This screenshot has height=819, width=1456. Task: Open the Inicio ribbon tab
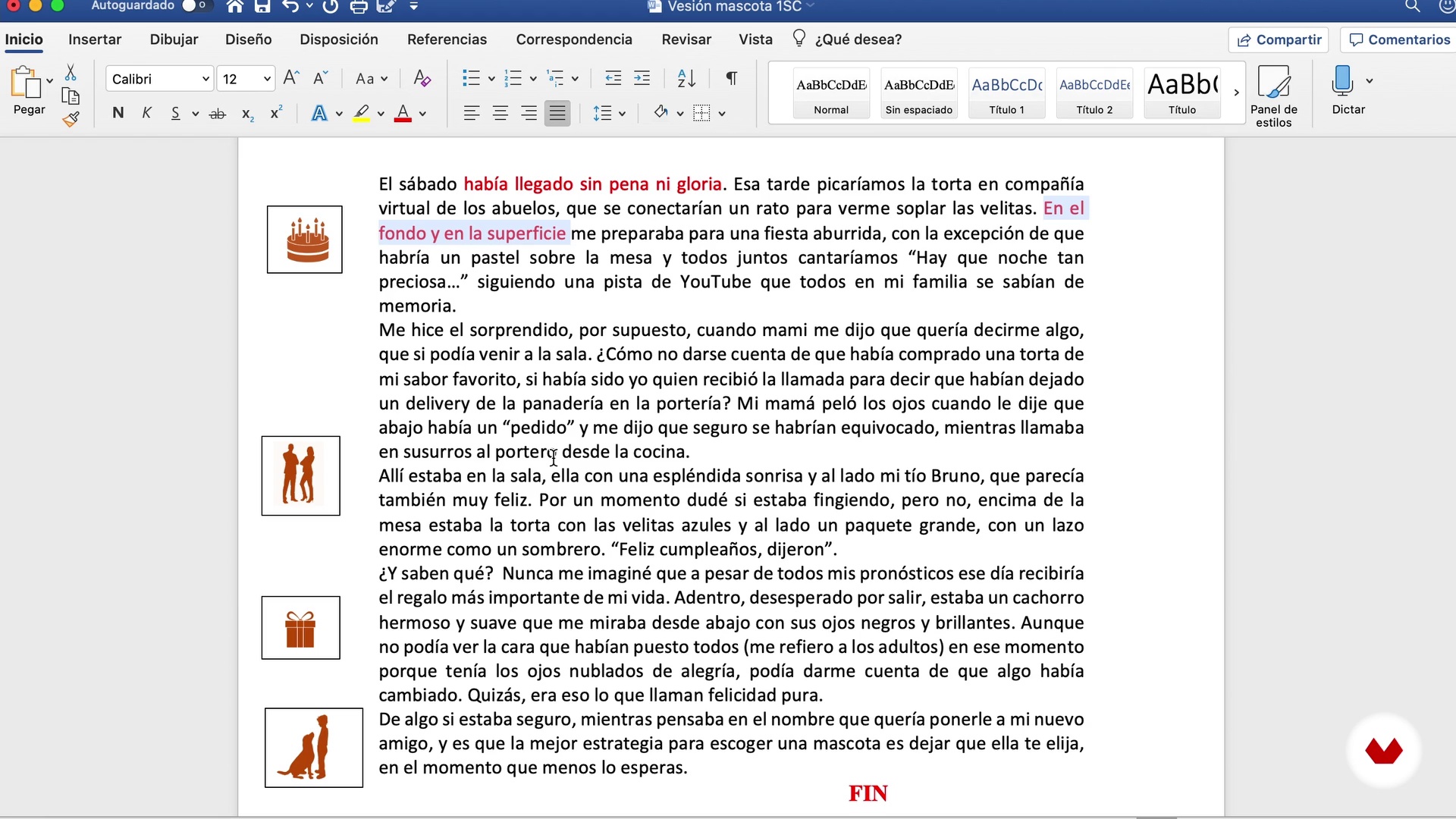[24, 39]
